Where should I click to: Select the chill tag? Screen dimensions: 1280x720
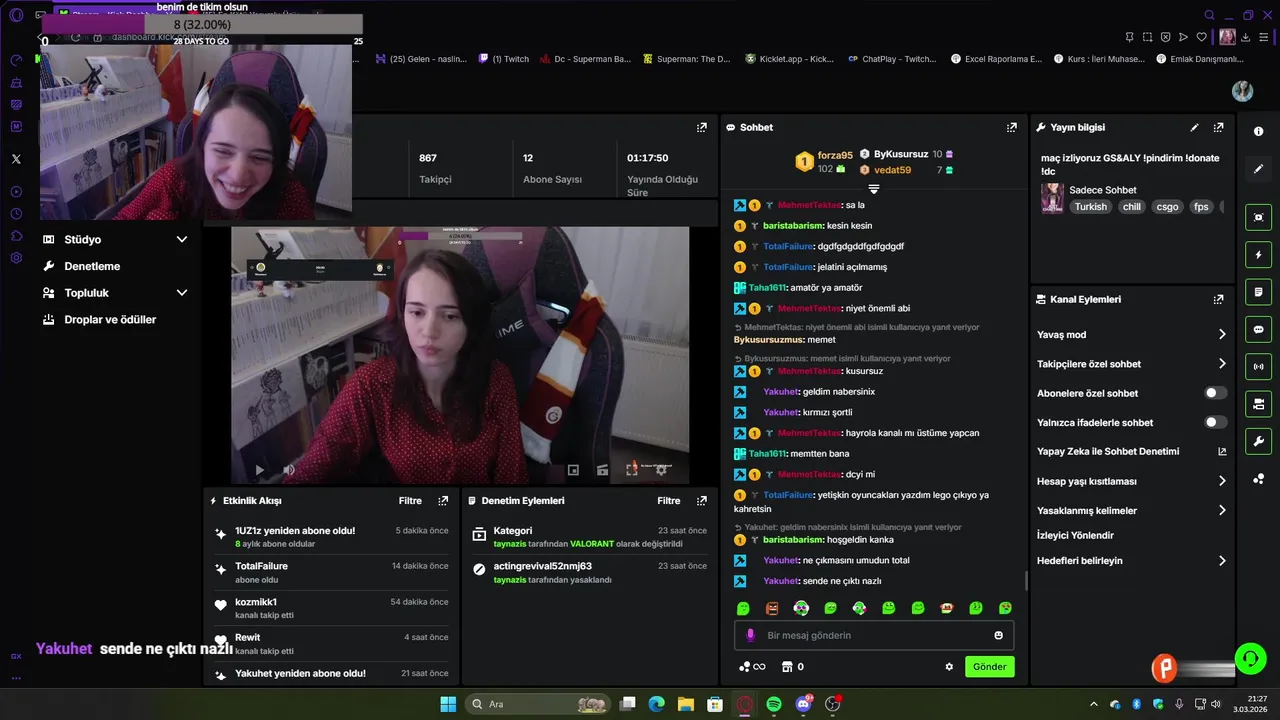tap(1131, 207)
